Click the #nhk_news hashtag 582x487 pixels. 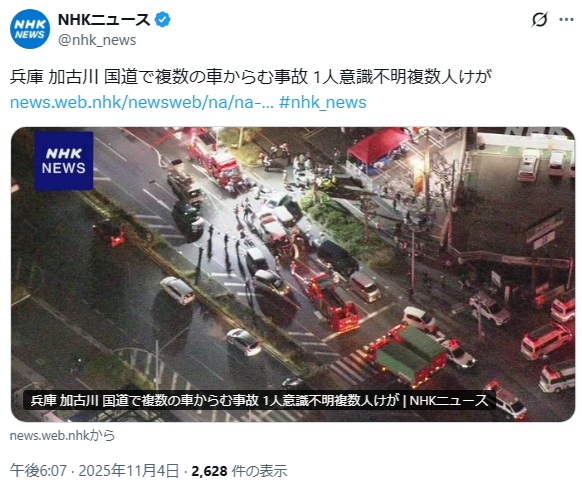pyautogui.click(x=323, y=102)
